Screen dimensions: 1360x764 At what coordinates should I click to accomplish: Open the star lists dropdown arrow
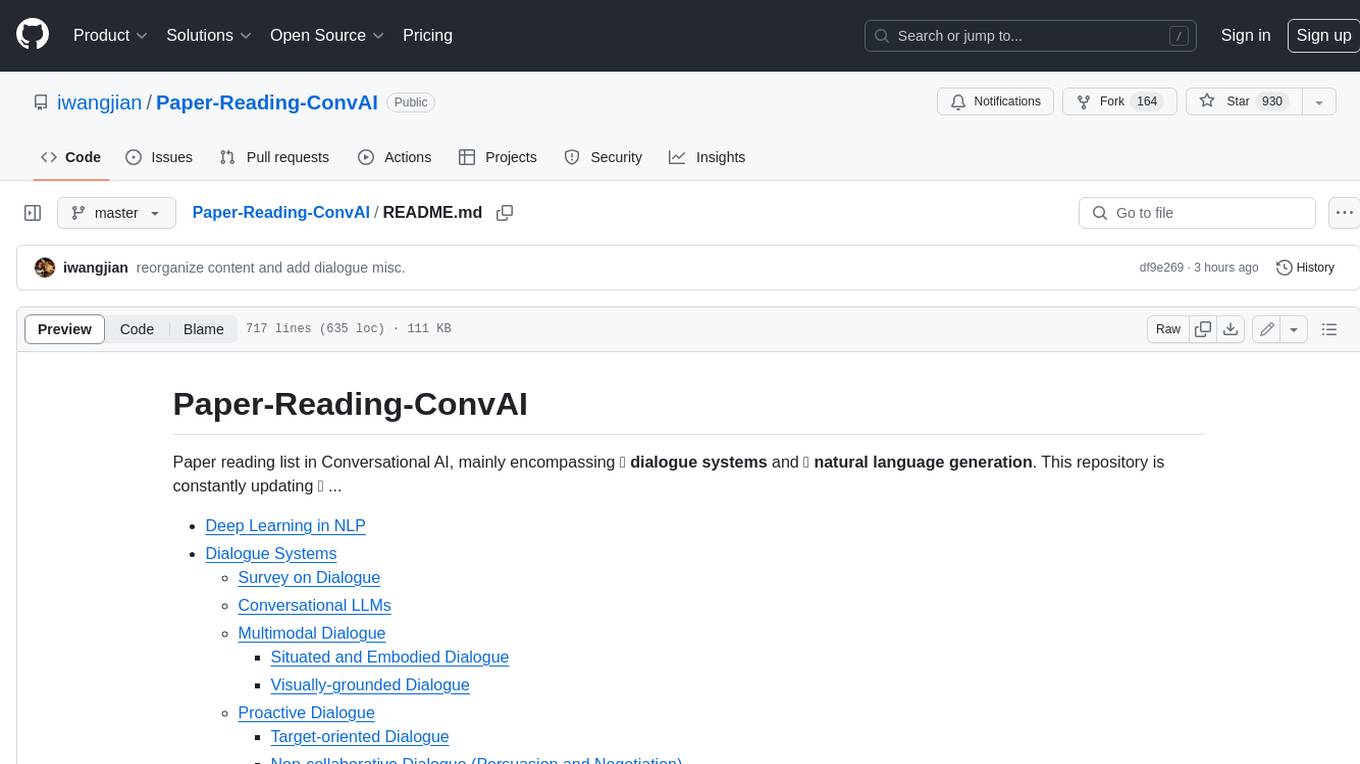[1319, 102]
